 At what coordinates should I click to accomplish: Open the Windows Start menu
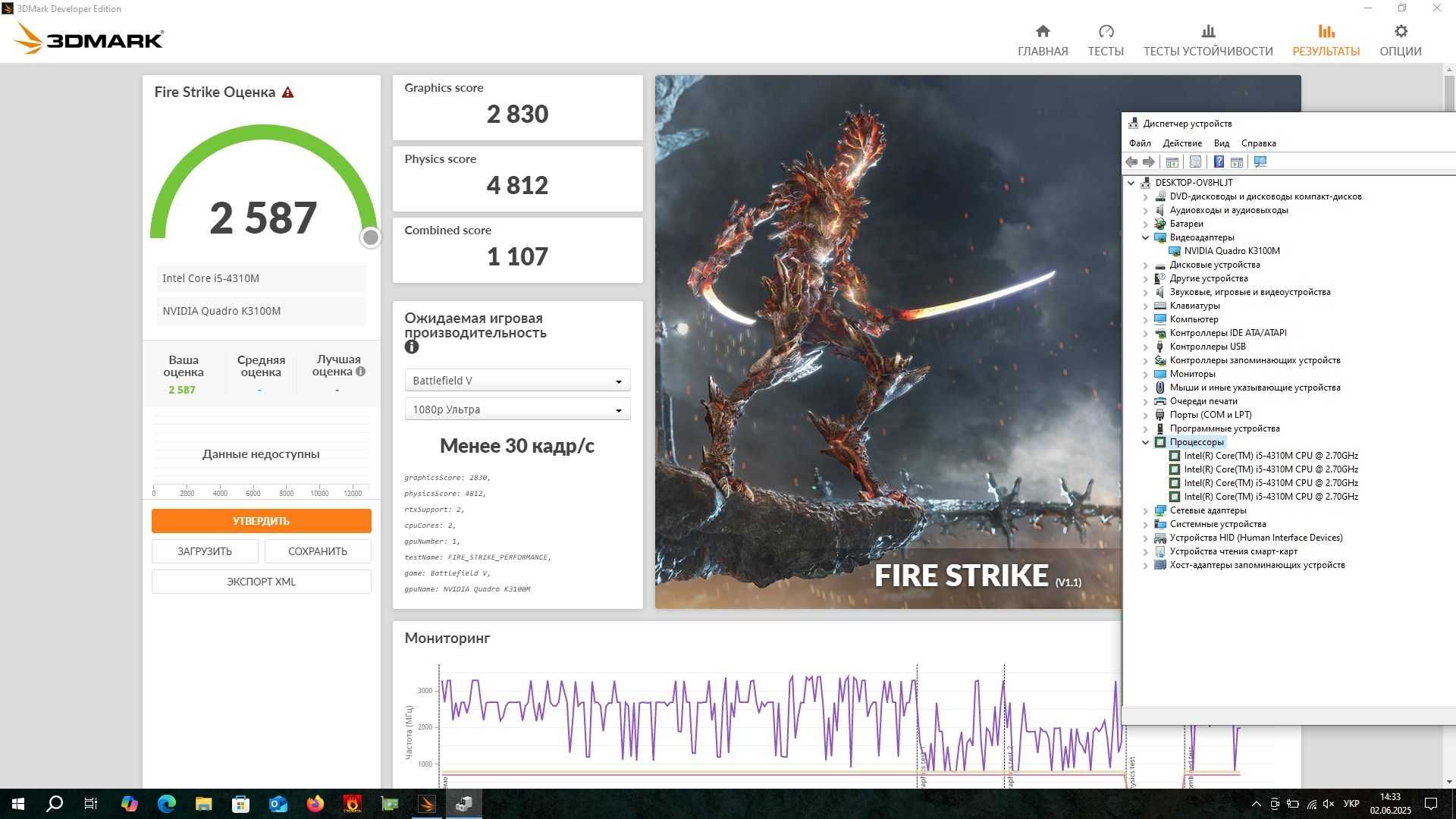point(18,804)
